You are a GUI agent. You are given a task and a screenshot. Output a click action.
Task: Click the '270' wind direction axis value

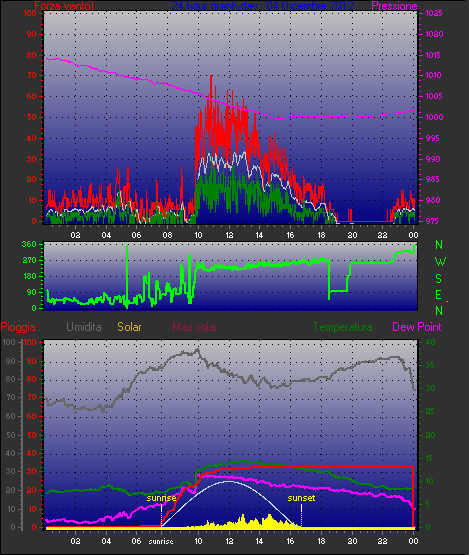29,261
